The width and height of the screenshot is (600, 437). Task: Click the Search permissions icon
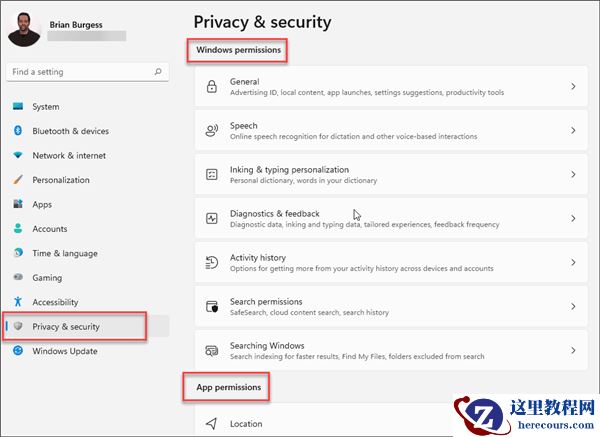(211, 306)
